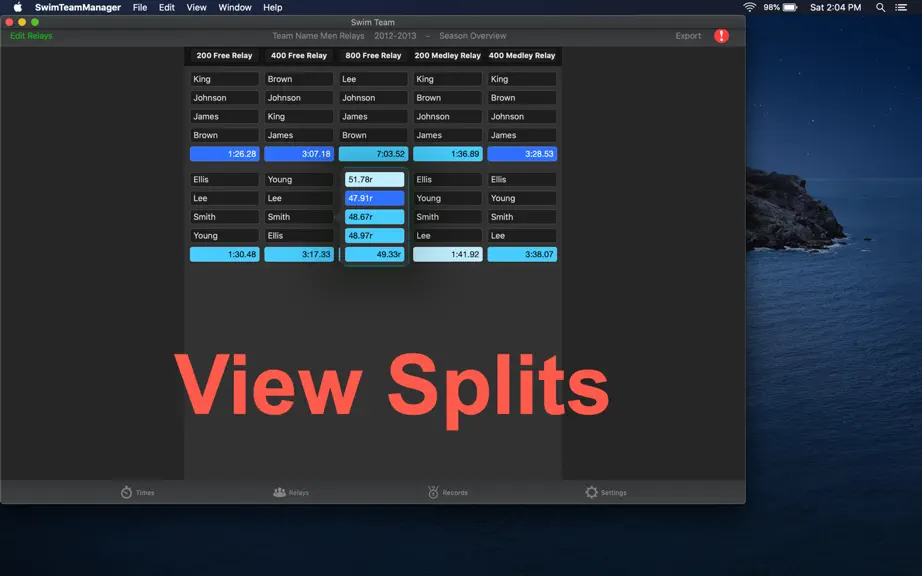Open the Edit menu
The image size is (922, 576).
166,7
